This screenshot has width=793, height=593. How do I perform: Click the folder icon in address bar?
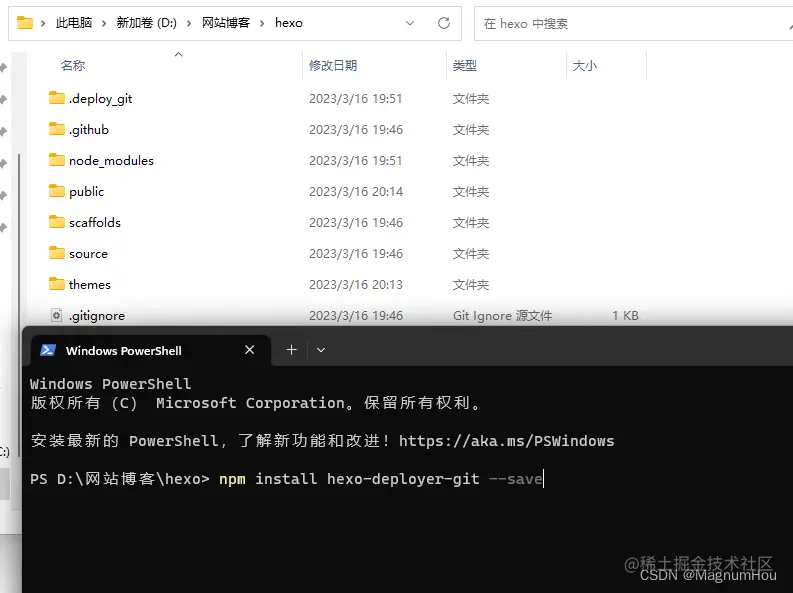coord(25,23)
